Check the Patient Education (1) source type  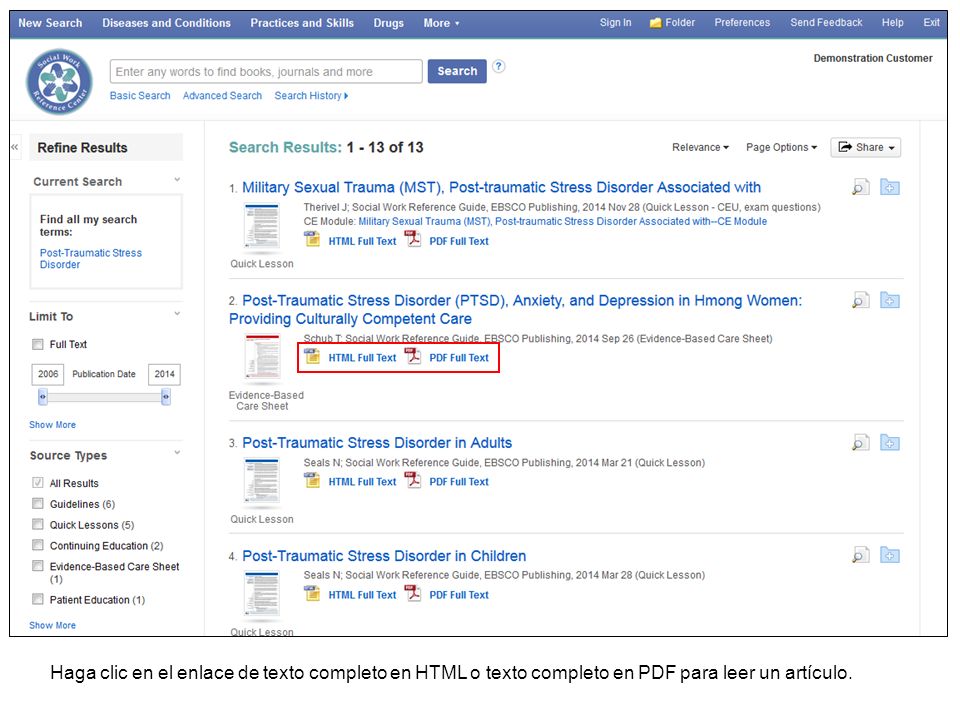pos(38,599)
